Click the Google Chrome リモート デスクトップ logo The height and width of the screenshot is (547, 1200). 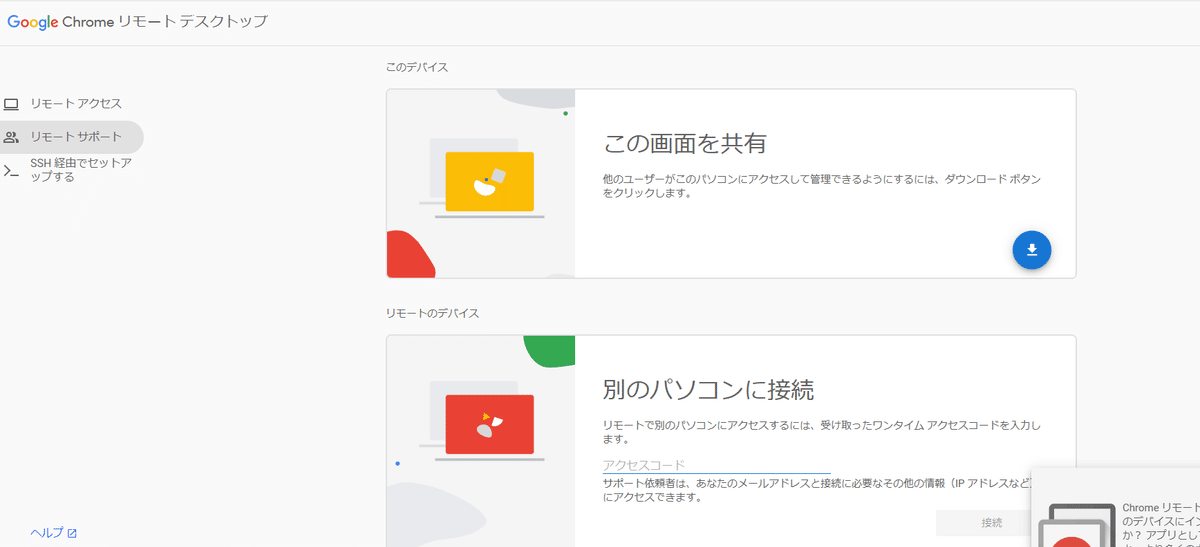point(137,21)
